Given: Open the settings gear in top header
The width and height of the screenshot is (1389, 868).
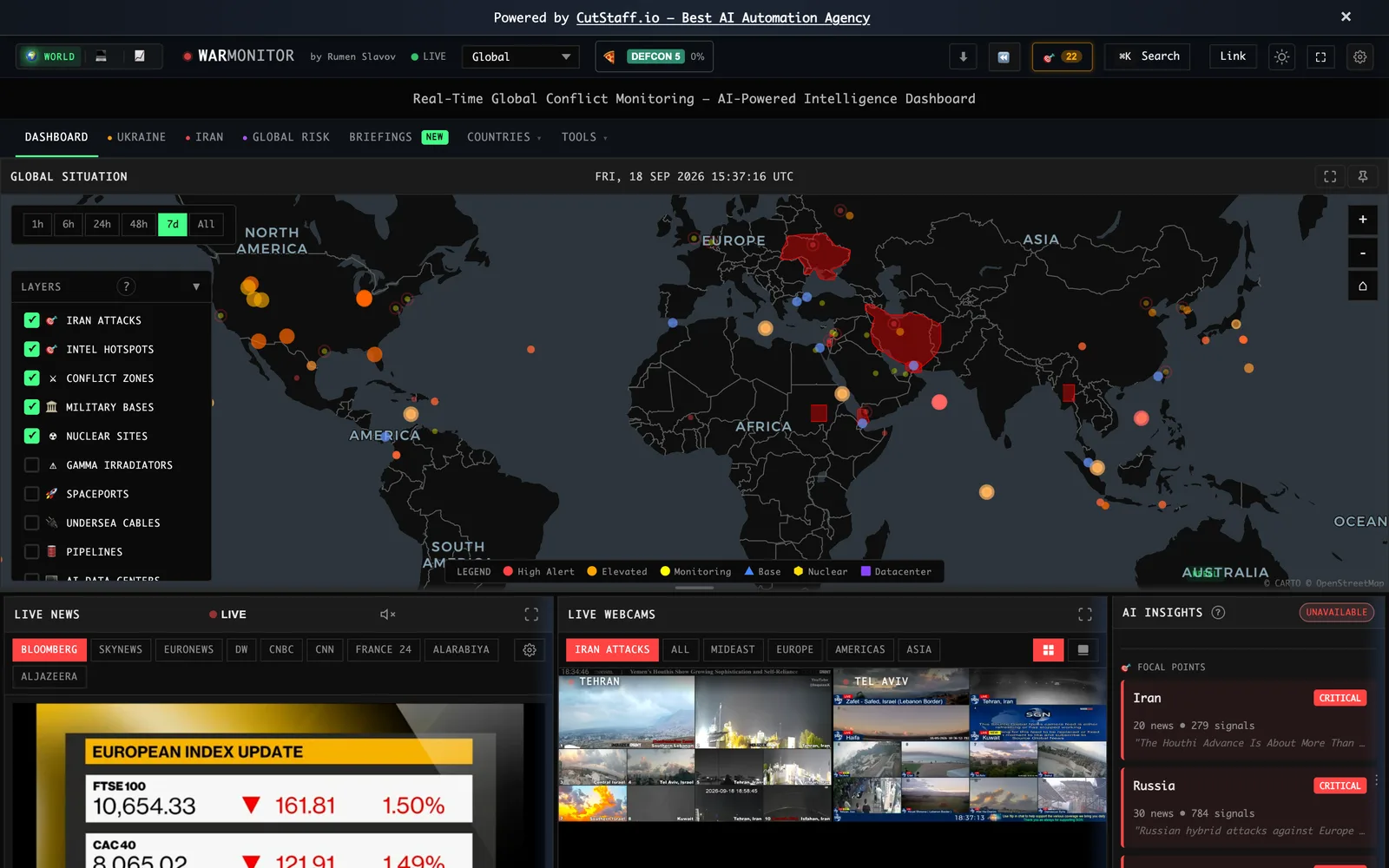Looking at the screenshot, I should point(1359,56).
